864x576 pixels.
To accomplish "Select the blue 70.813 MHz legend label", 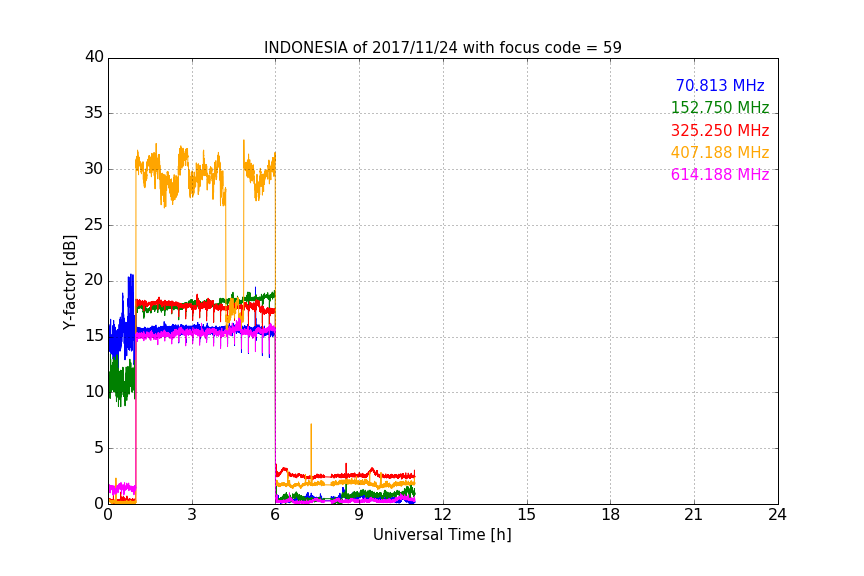I will tap(720, 85).
